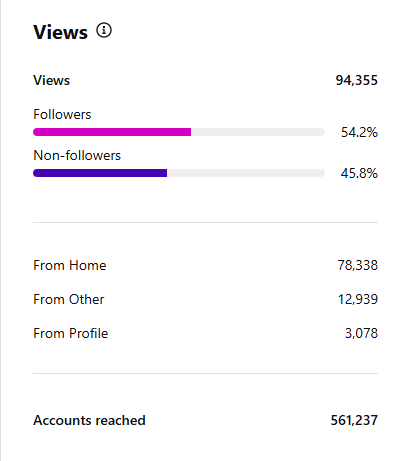Click the Followers label

62,114
